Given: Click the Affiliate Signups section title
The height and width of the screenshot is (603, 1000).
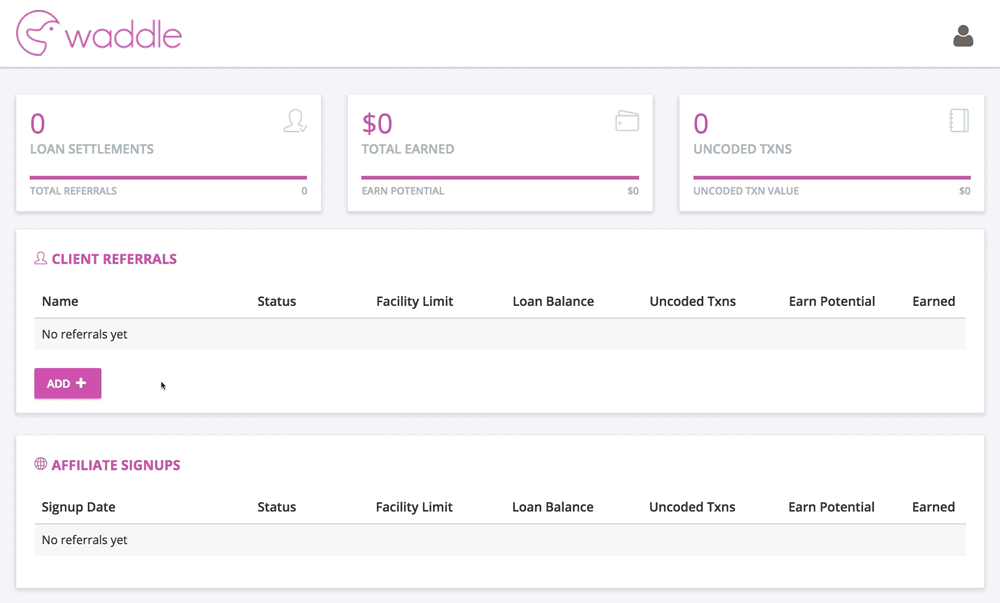Looking at the screenshot, I should [116, 465].
